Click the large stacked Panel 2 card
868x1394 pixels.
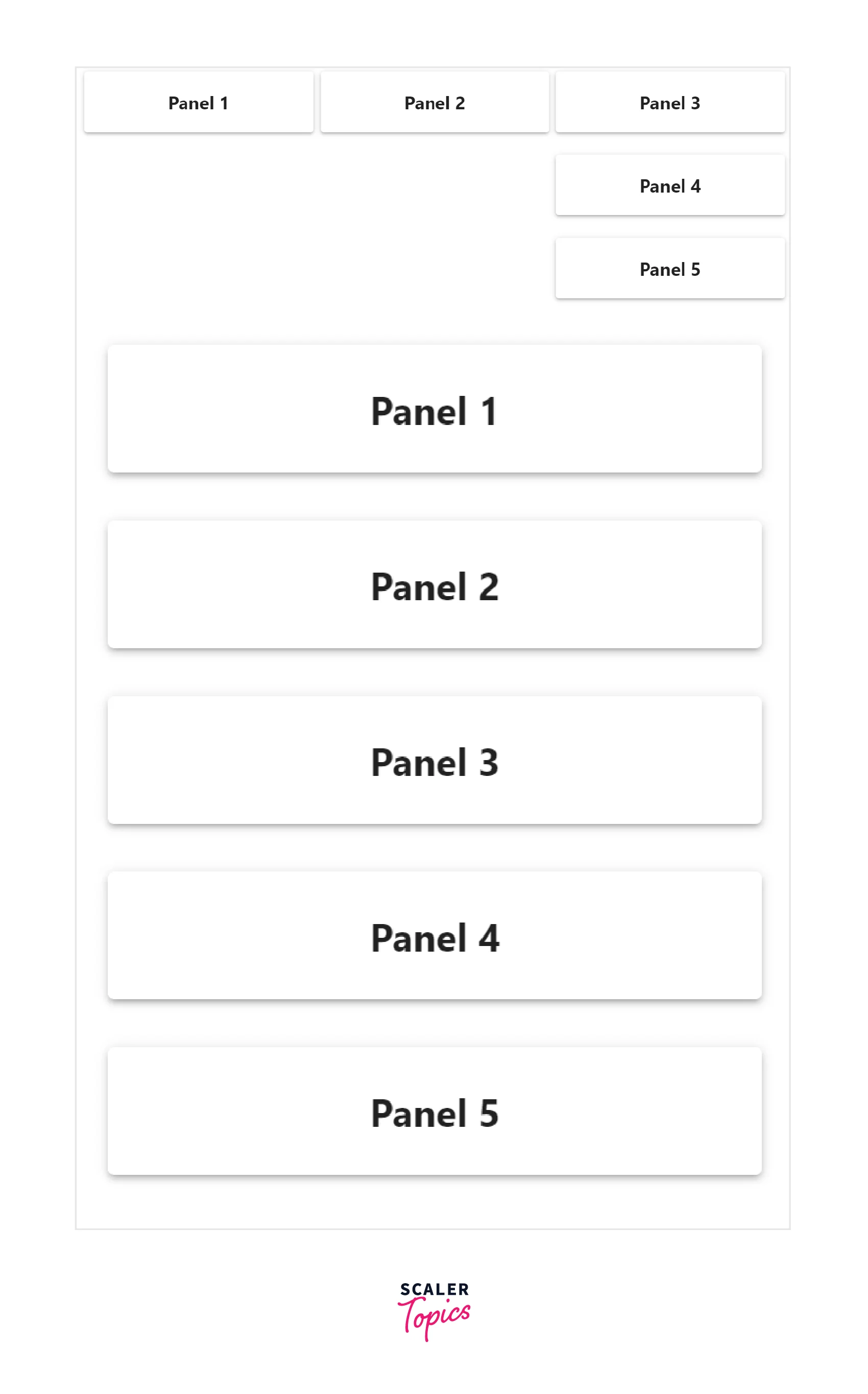point(435,585)
